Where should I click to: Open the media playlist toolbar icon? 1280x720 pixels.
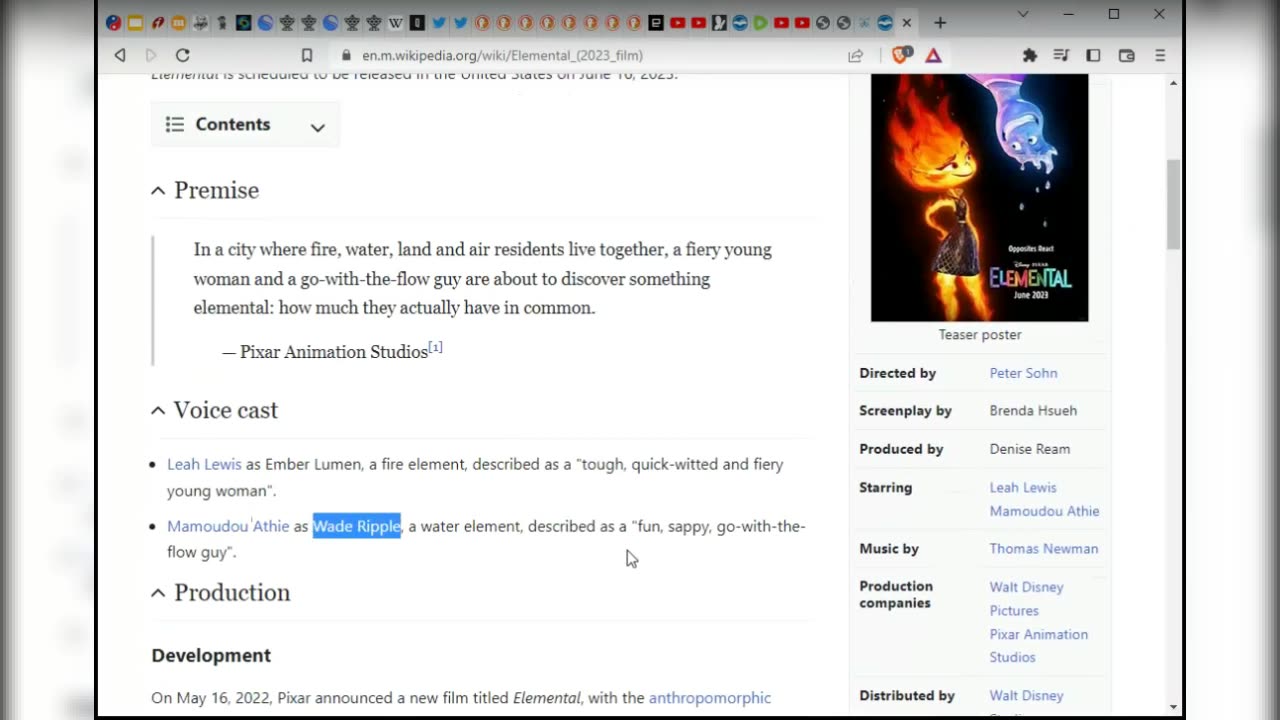tap(1061, 56)
